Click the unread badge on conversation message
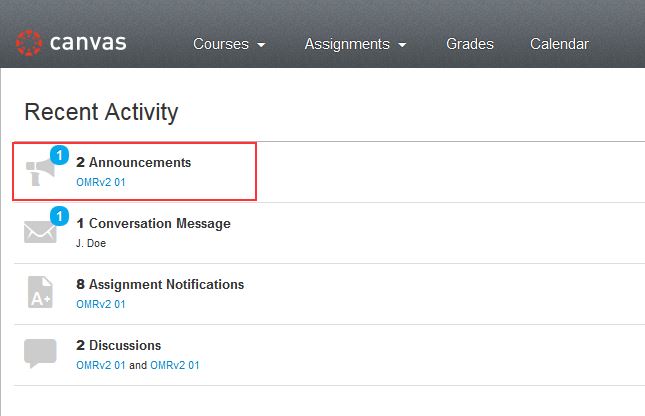Image resolution: width=645 pixels, height=416 pixels. (x=59, y=216)
